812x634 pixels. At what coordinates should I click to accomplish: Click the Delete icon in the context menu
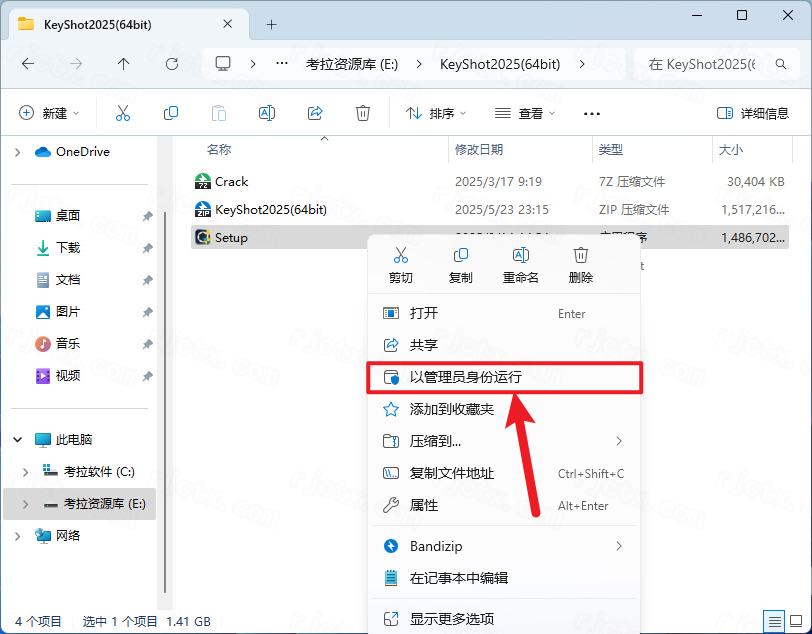(580, 256)
